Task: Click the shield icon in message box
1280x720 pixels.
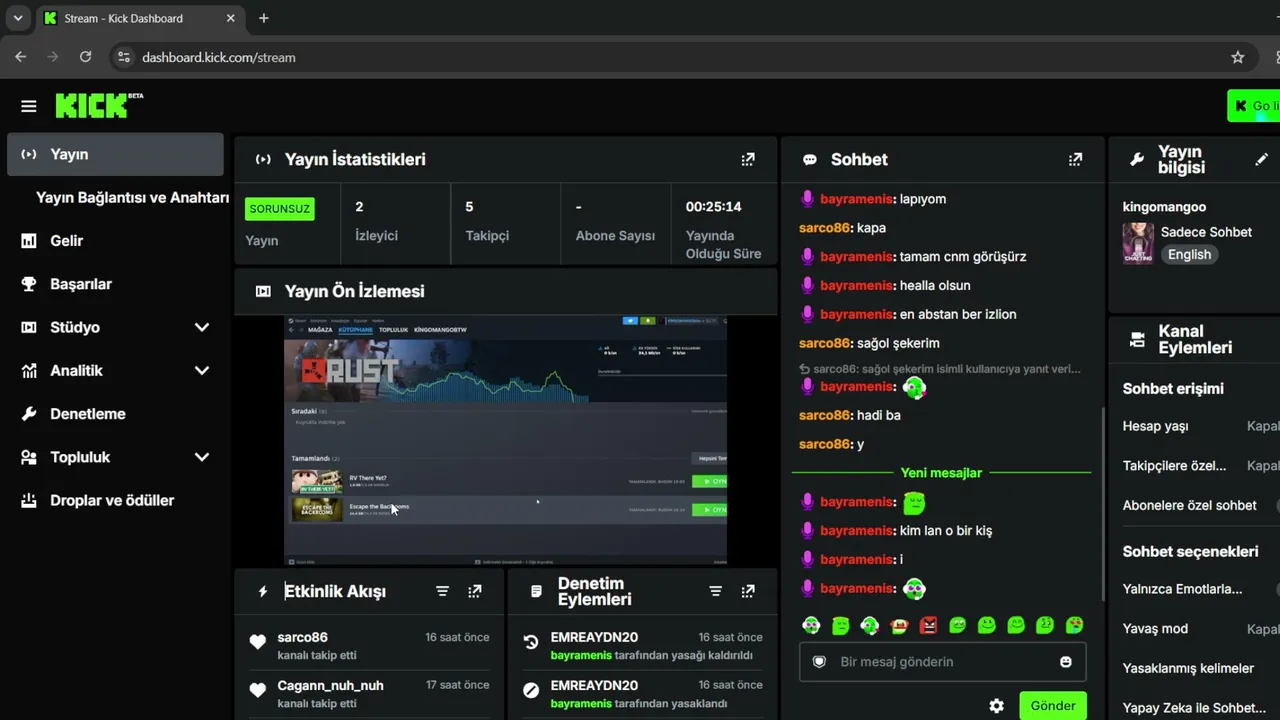Action: point(819,662)
